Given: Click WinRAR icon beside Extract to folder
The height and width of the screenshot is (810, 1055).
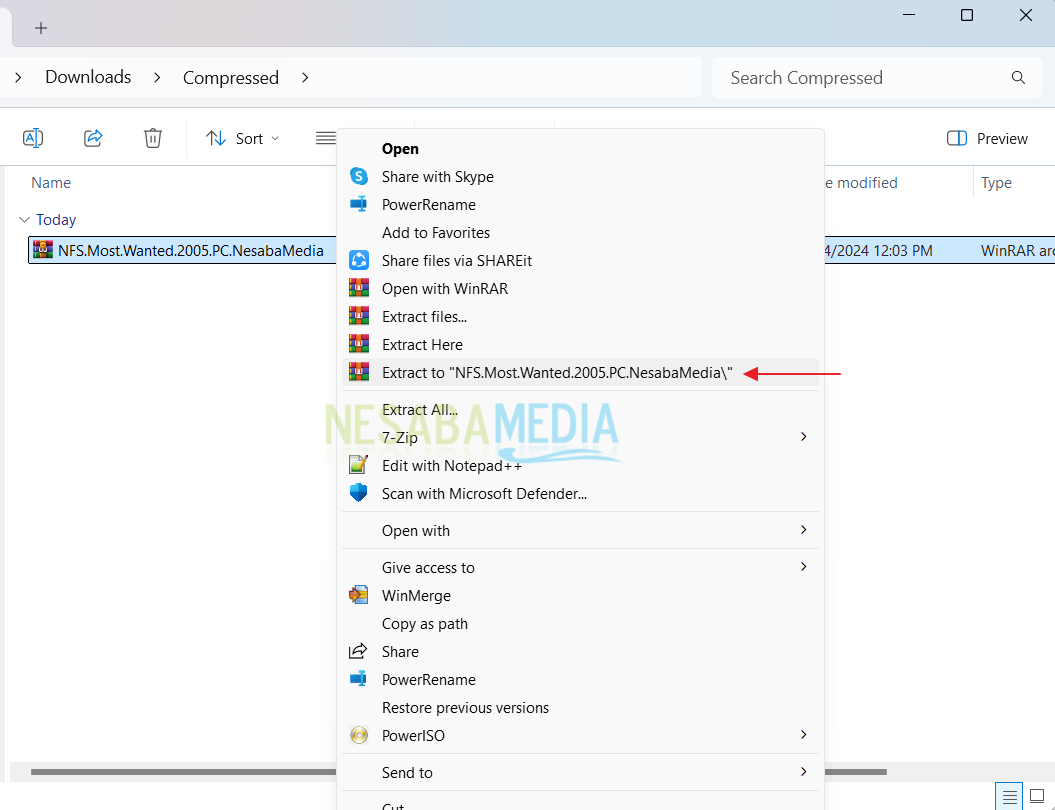Looking at the screenshot, I should pyautogui.click(x=359, y=372).
